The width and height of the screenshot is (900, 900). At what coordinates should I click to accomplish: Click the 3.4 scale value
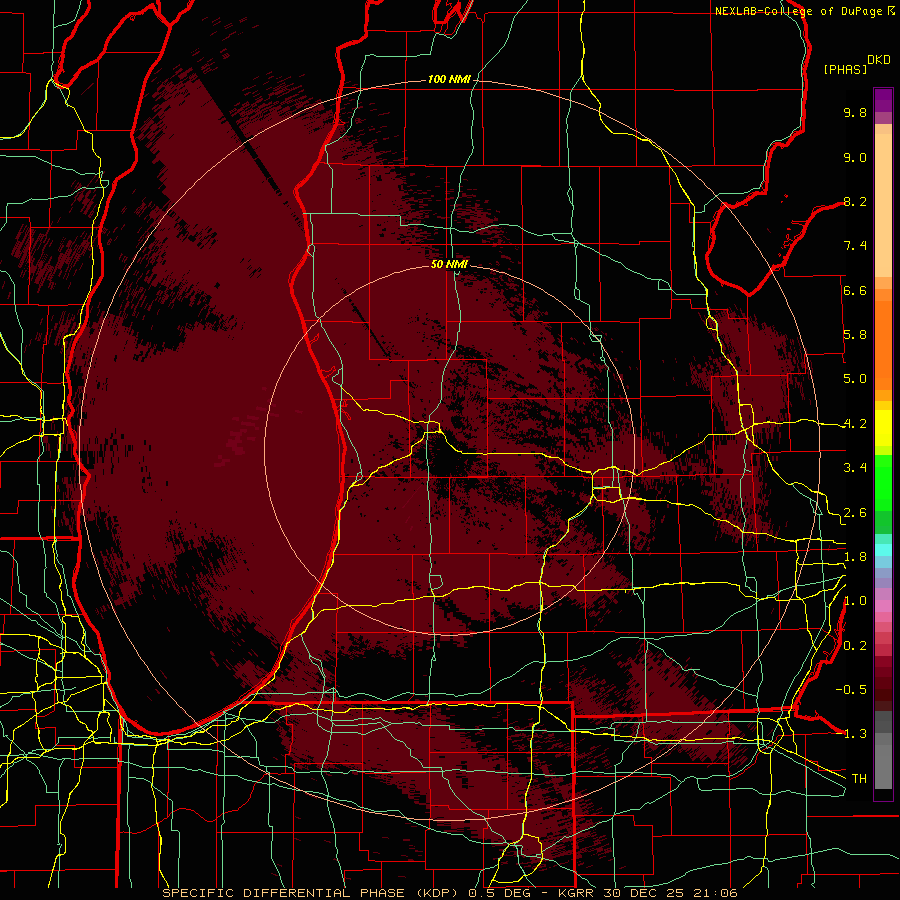click(855, 468)
